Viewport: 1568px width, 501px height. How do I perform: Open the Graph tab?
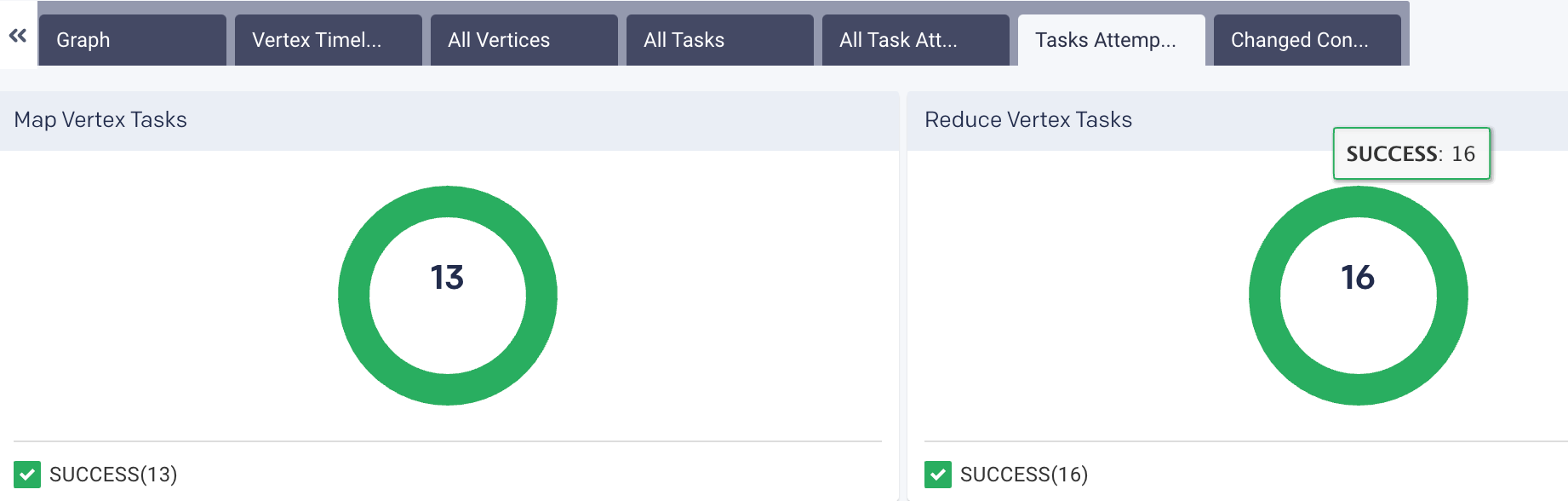click(x=133, y=40)
